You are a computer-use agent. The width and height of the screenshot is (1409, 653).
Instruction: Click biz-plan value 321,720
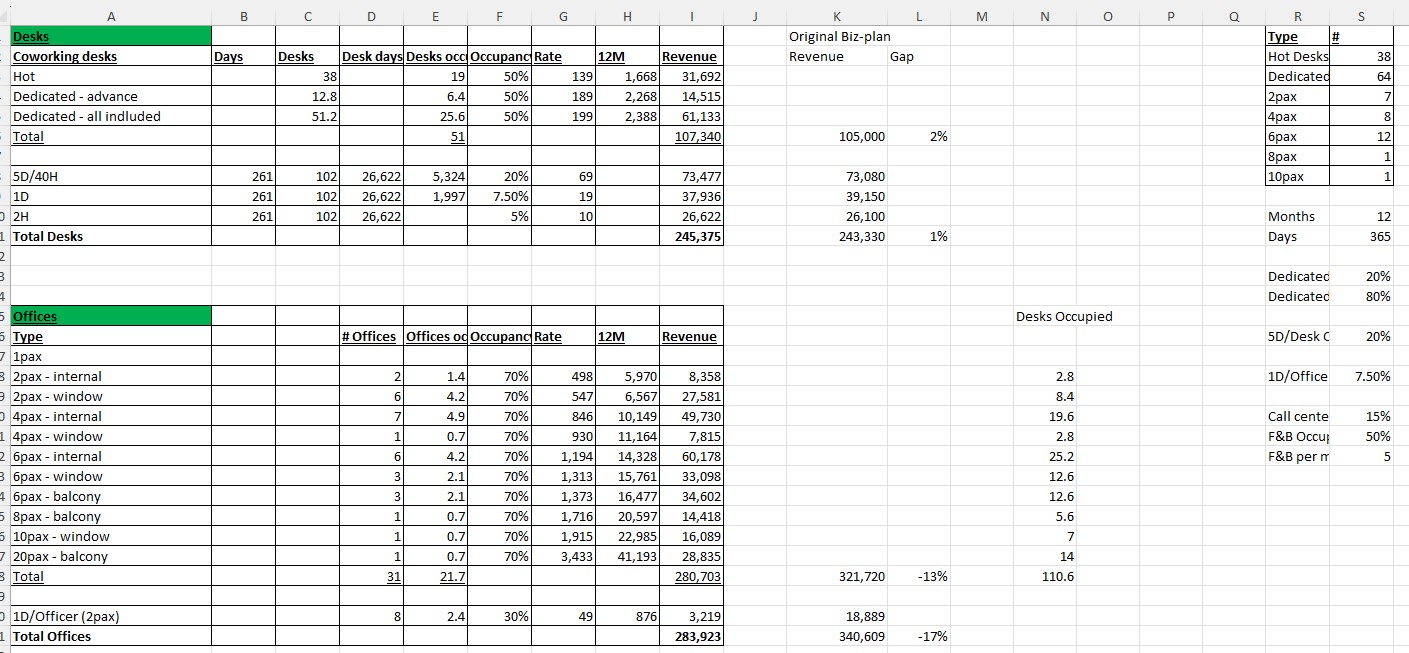coord(837,576)
